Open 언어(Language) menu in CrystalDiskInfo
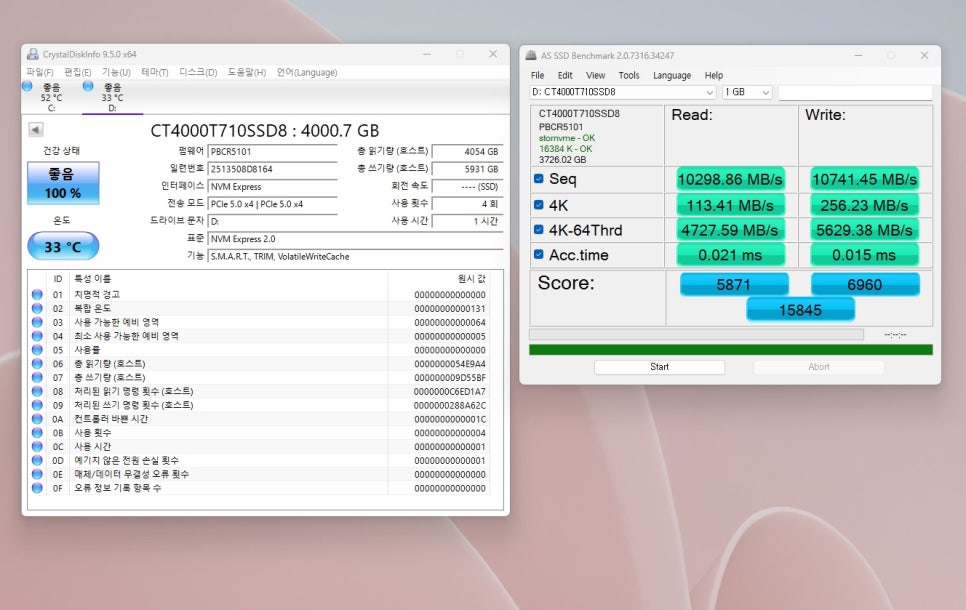 tap(307, 72)
